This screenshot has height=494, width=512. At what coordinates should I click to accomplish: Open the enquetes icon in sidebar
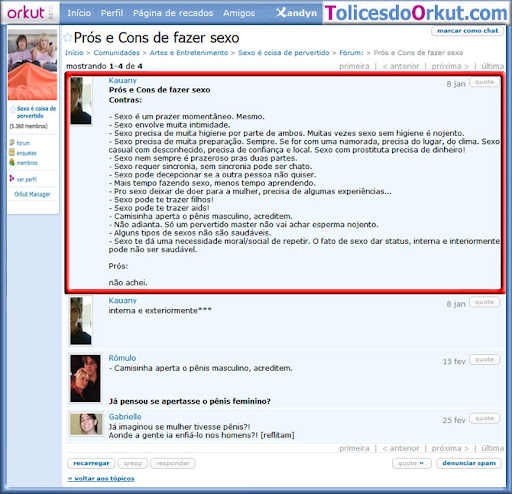[12, 153]
